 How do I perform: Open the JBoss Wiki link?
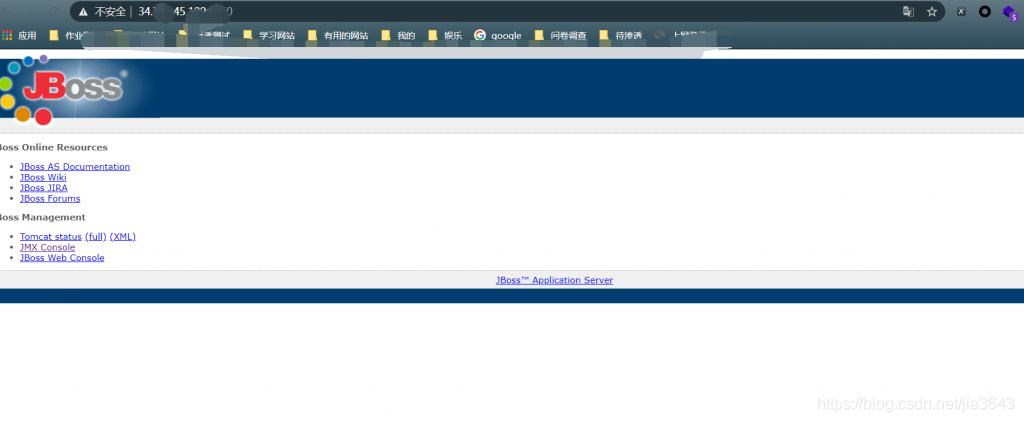coord(43,177)
